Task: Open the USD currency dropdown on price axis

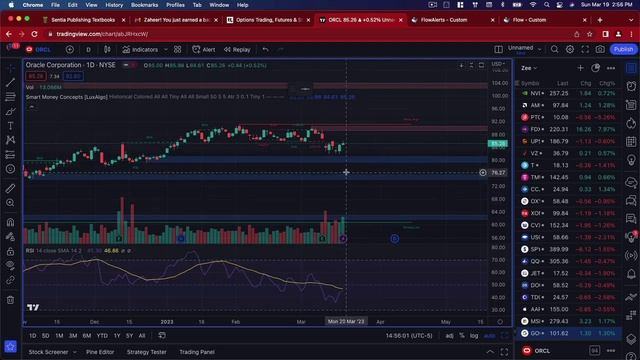Action: click(499, 64)
